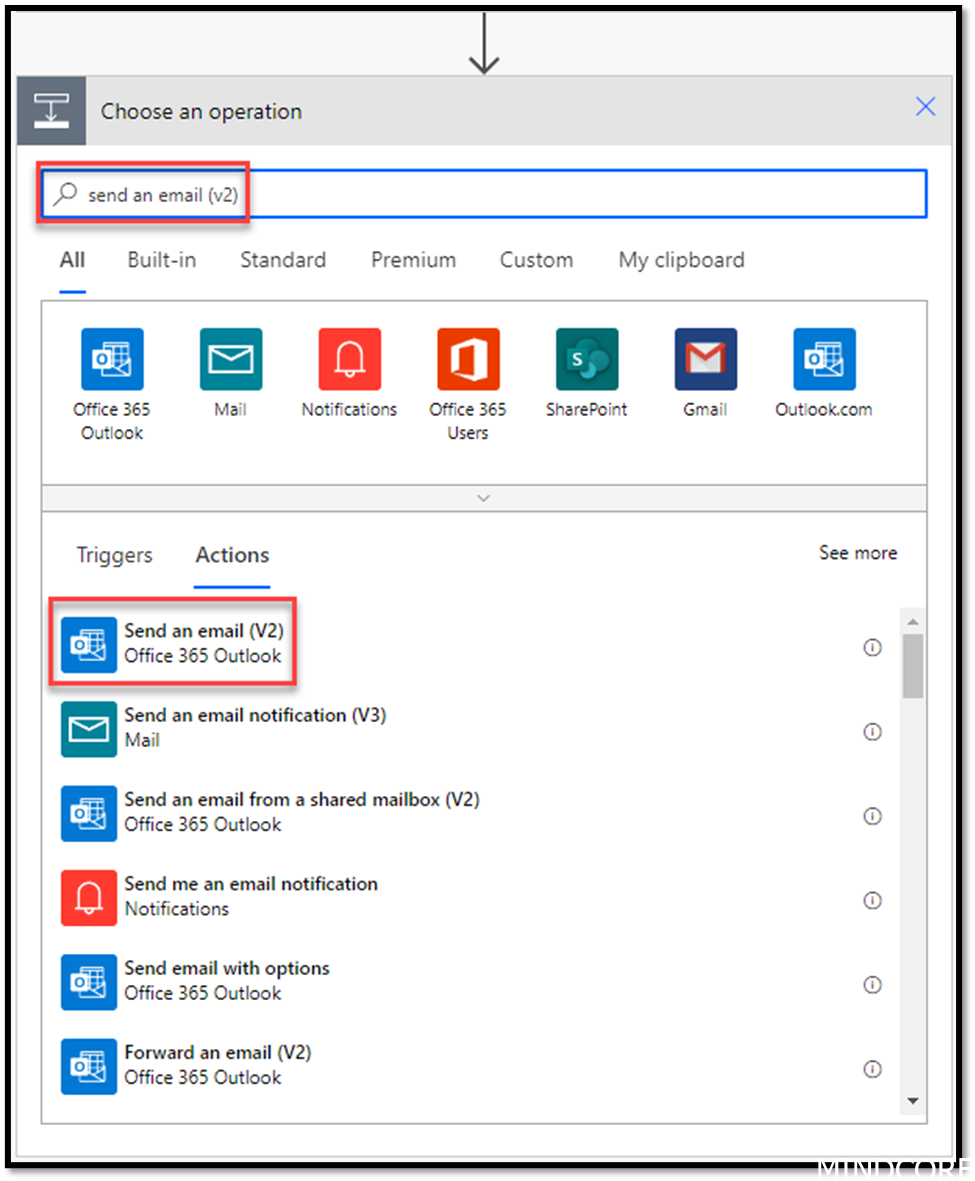The width and height of the screenshot is (975, 1181).
Task: Switch to the Triggers tab
Action: [x=114, y=555]
